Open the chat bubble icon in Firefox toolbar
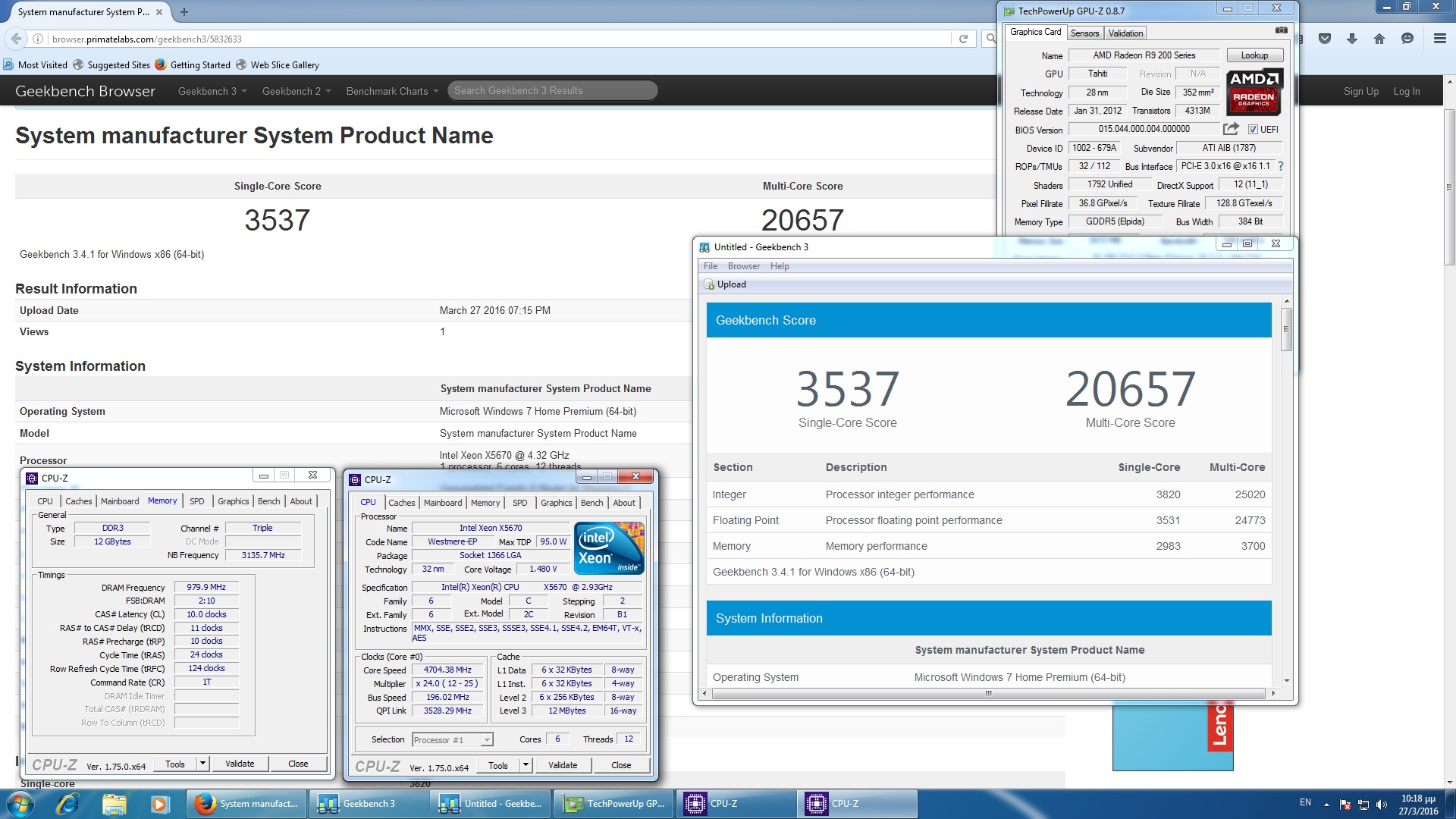The height and width of the screenshot is (819, 1456). [x=1407, y=39]
